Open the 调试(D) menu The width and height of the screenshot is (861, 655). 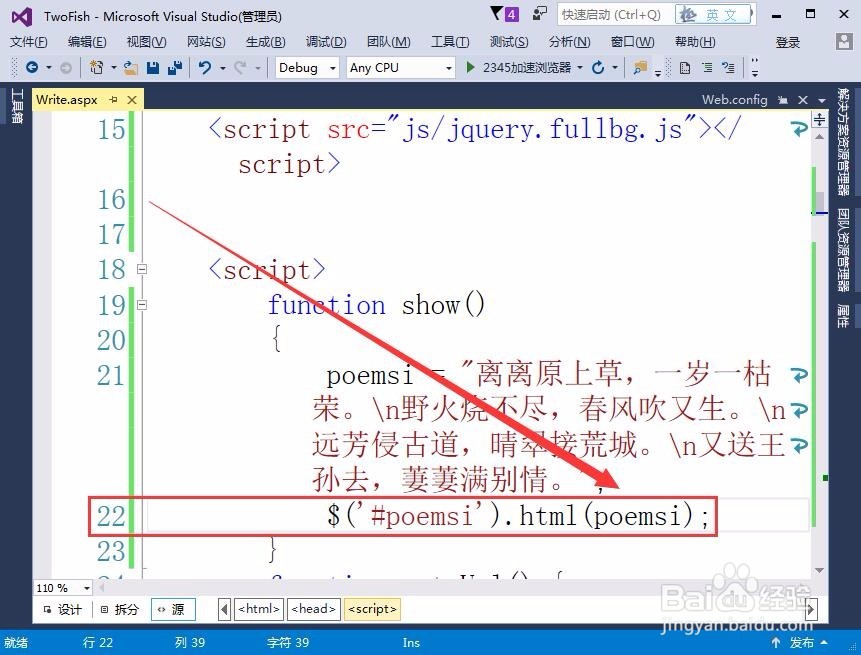coord(326,42)
